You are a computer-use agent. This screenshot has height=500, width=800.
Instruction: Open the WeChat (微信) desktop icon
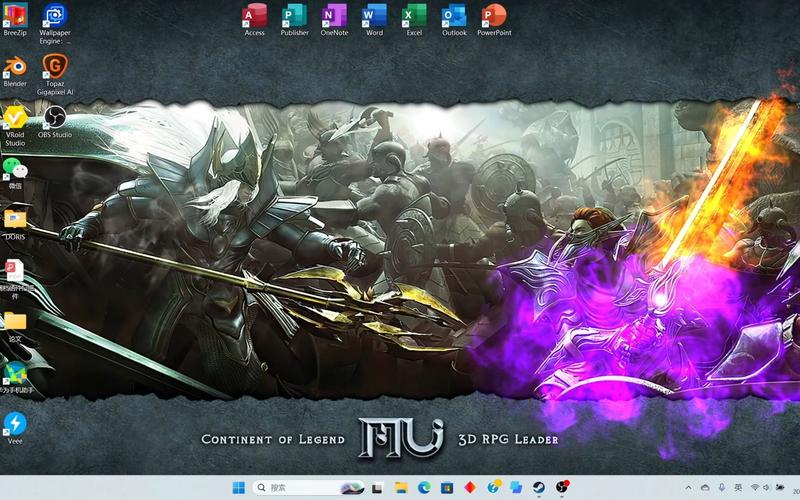(x=15, y=173)
